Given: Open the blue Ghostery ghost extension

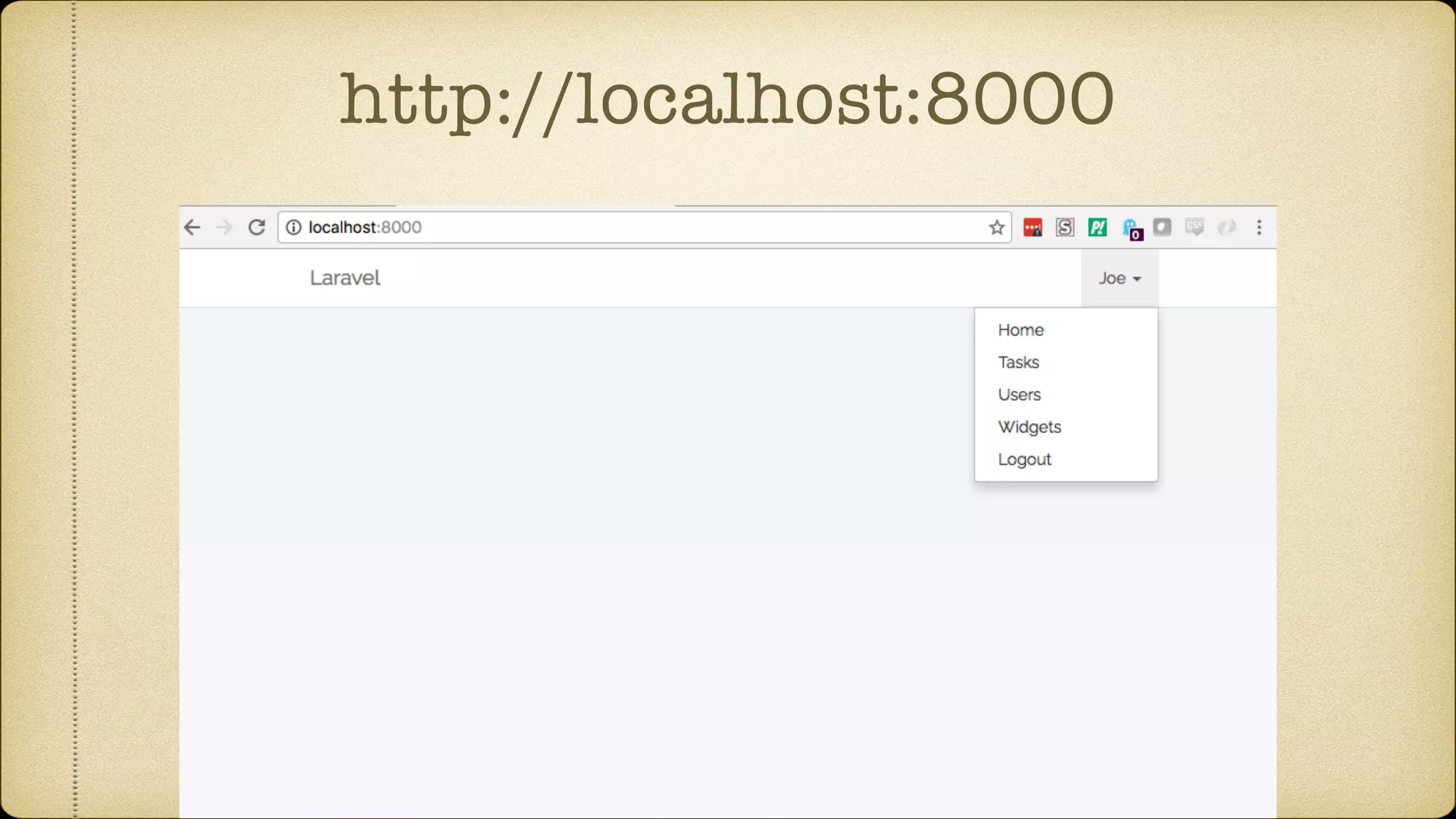Looking at the screenshot, I should (x=1132, y=229).
